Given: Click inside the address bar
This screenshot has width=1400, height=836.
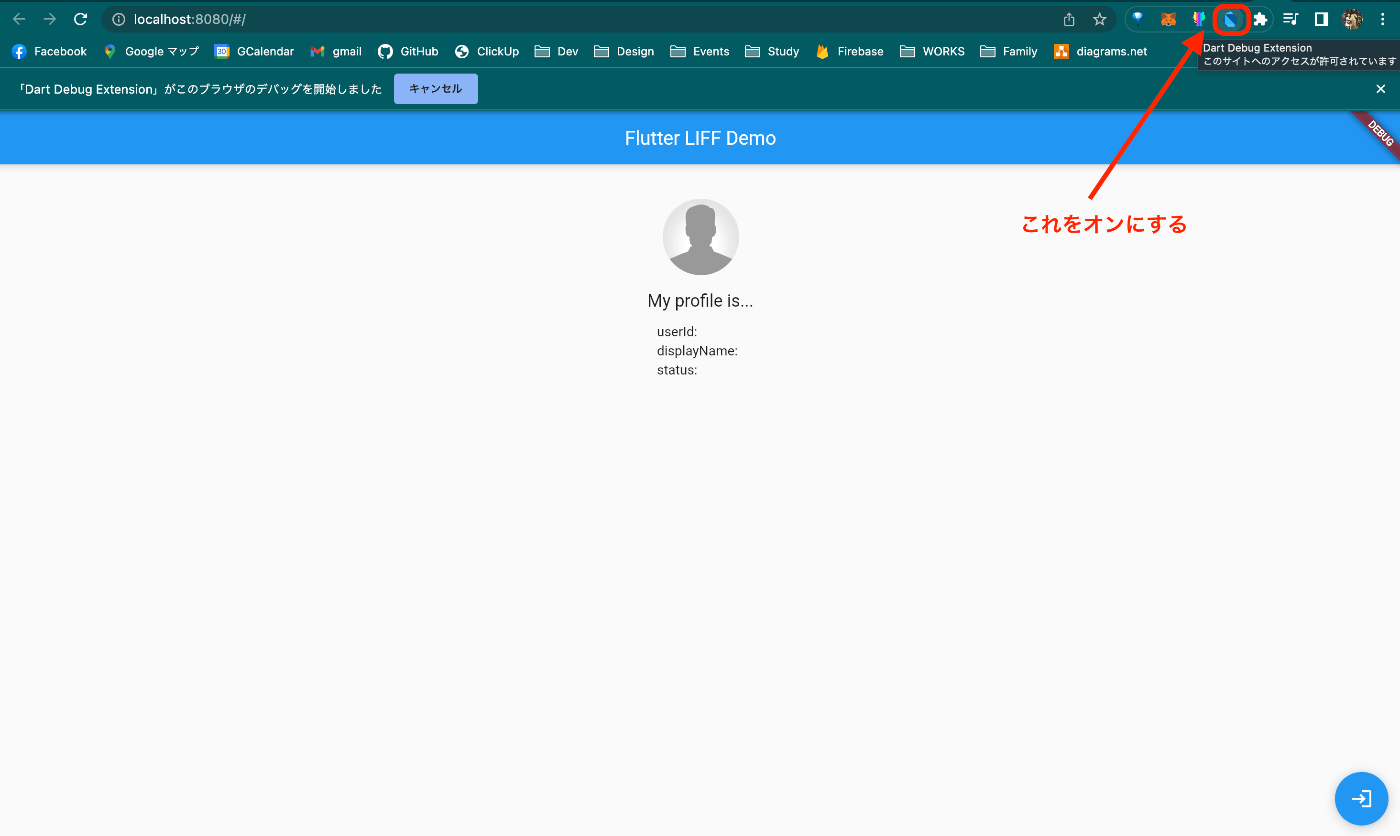Looking at the screenshot, I should tap(400, 18).
